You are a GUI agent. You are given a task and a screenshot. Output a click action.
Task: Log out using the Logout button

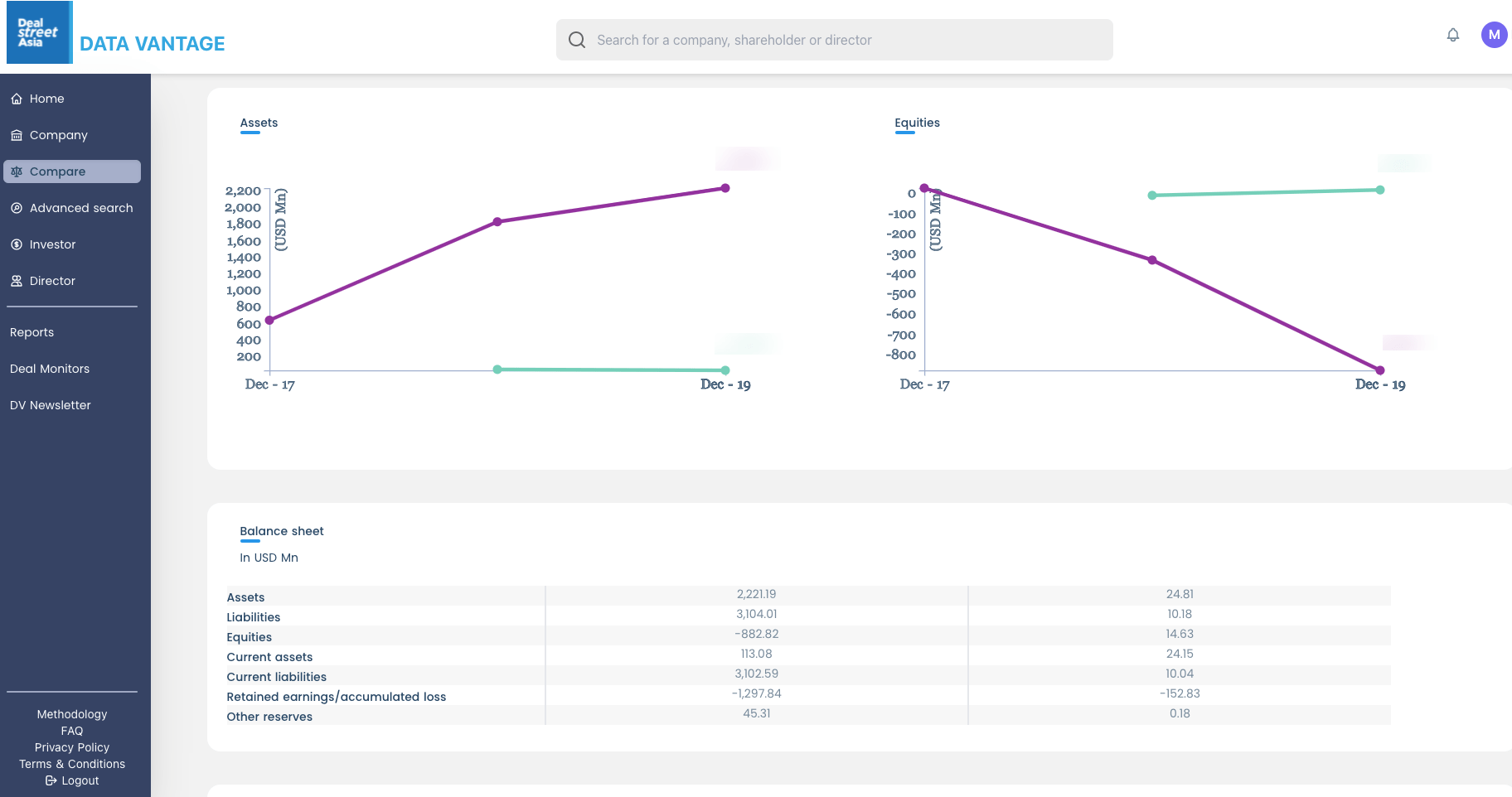(72, 780)
